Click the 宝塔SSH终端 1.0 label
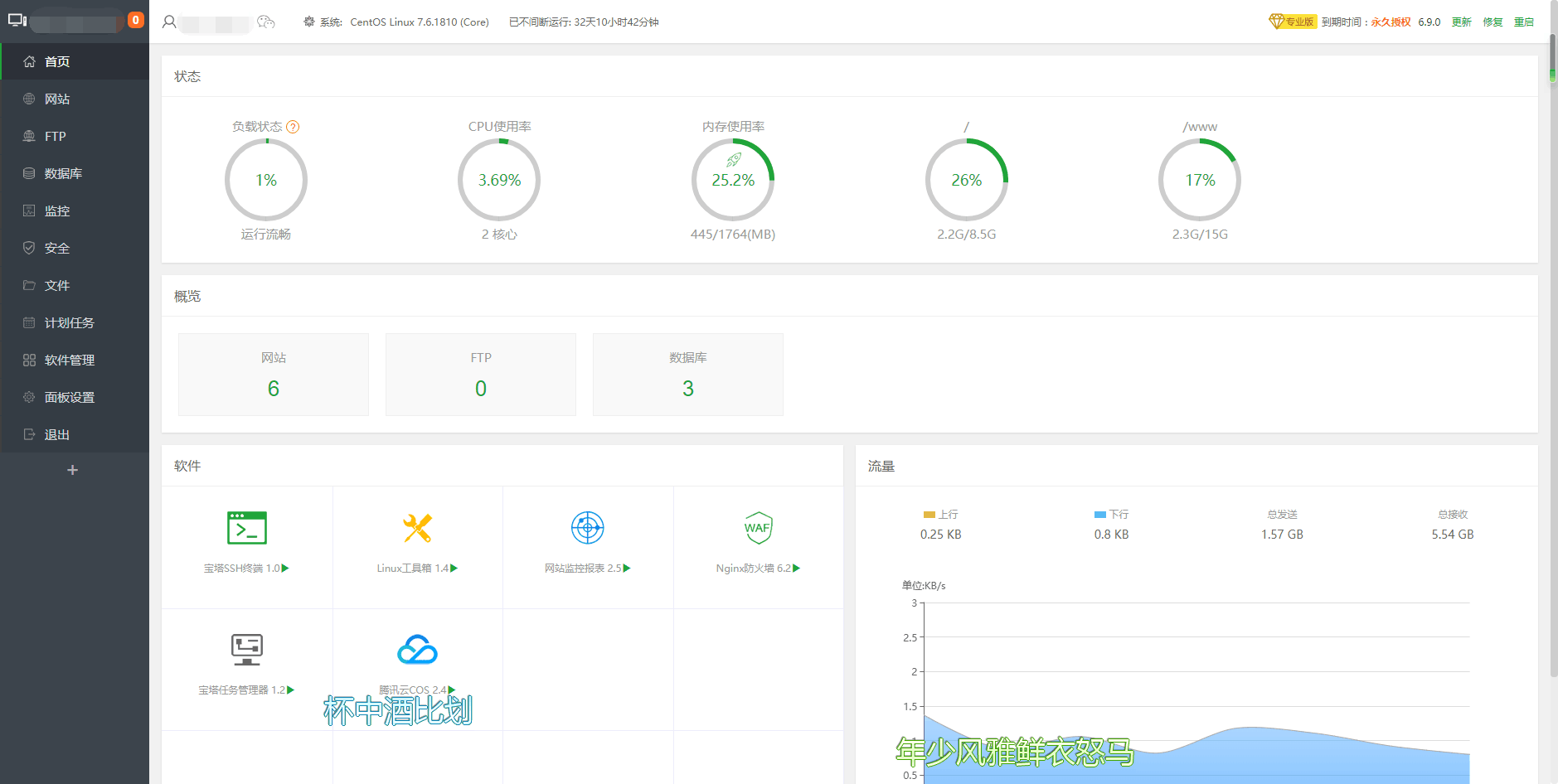 (x=246, y=569)
